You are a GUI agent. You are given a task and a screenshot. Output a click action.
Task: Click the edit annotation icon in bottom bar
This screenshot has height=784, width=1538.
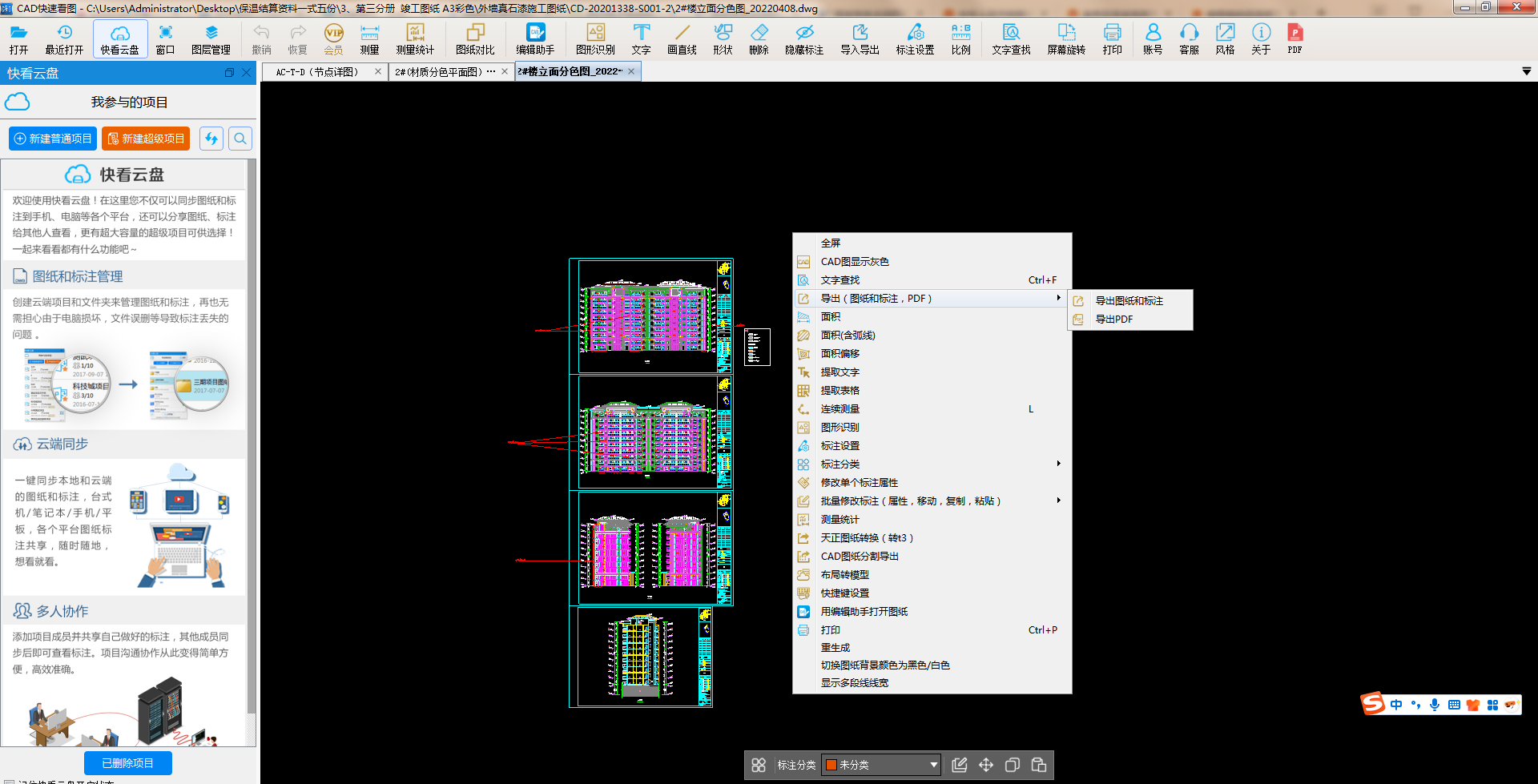click(959, 765)
